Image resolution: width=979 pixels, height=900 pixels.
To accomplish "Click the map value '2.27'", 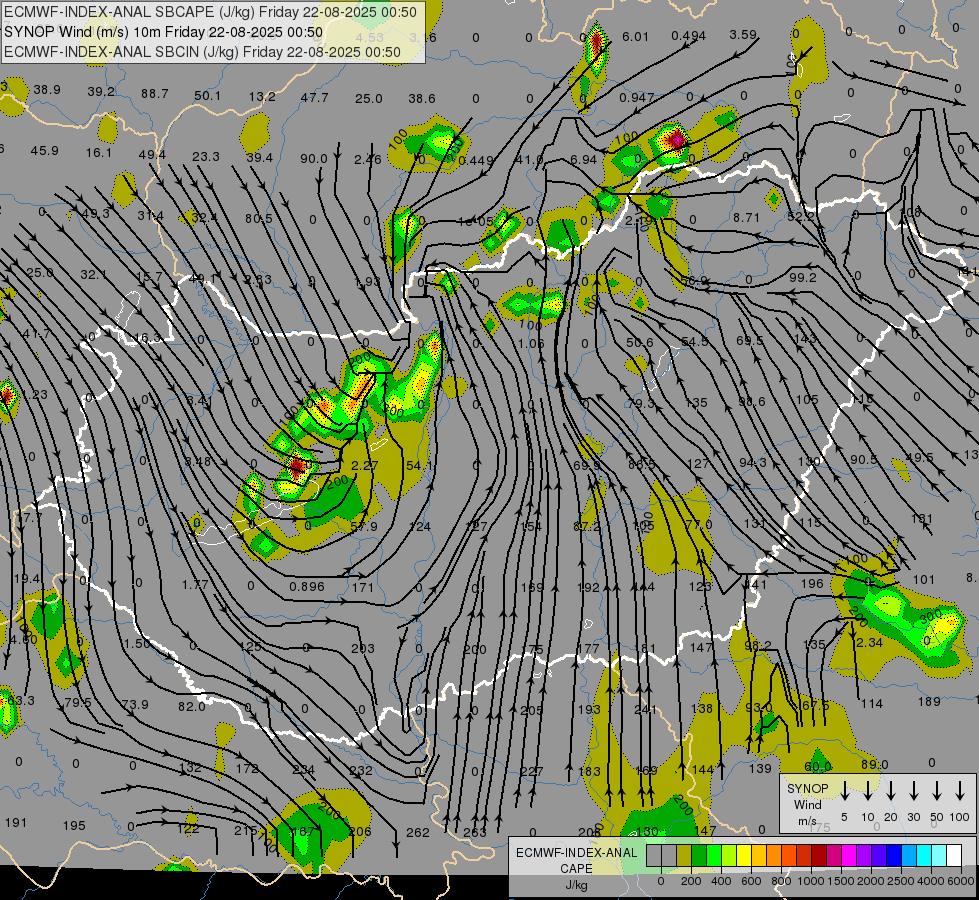I will click(365, 465).
